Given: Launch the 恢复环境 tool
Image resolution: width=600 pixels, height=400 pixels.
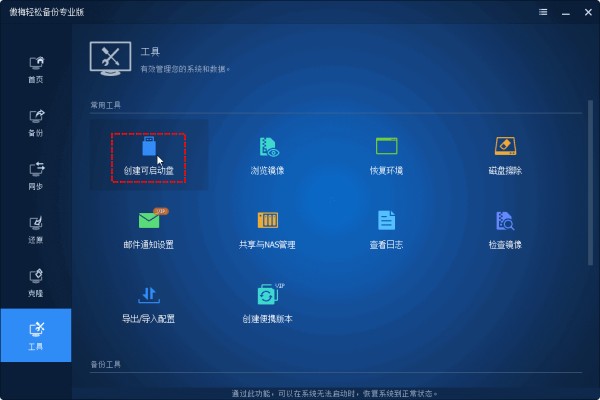Looking at the screenshot, I should (386, 156).
